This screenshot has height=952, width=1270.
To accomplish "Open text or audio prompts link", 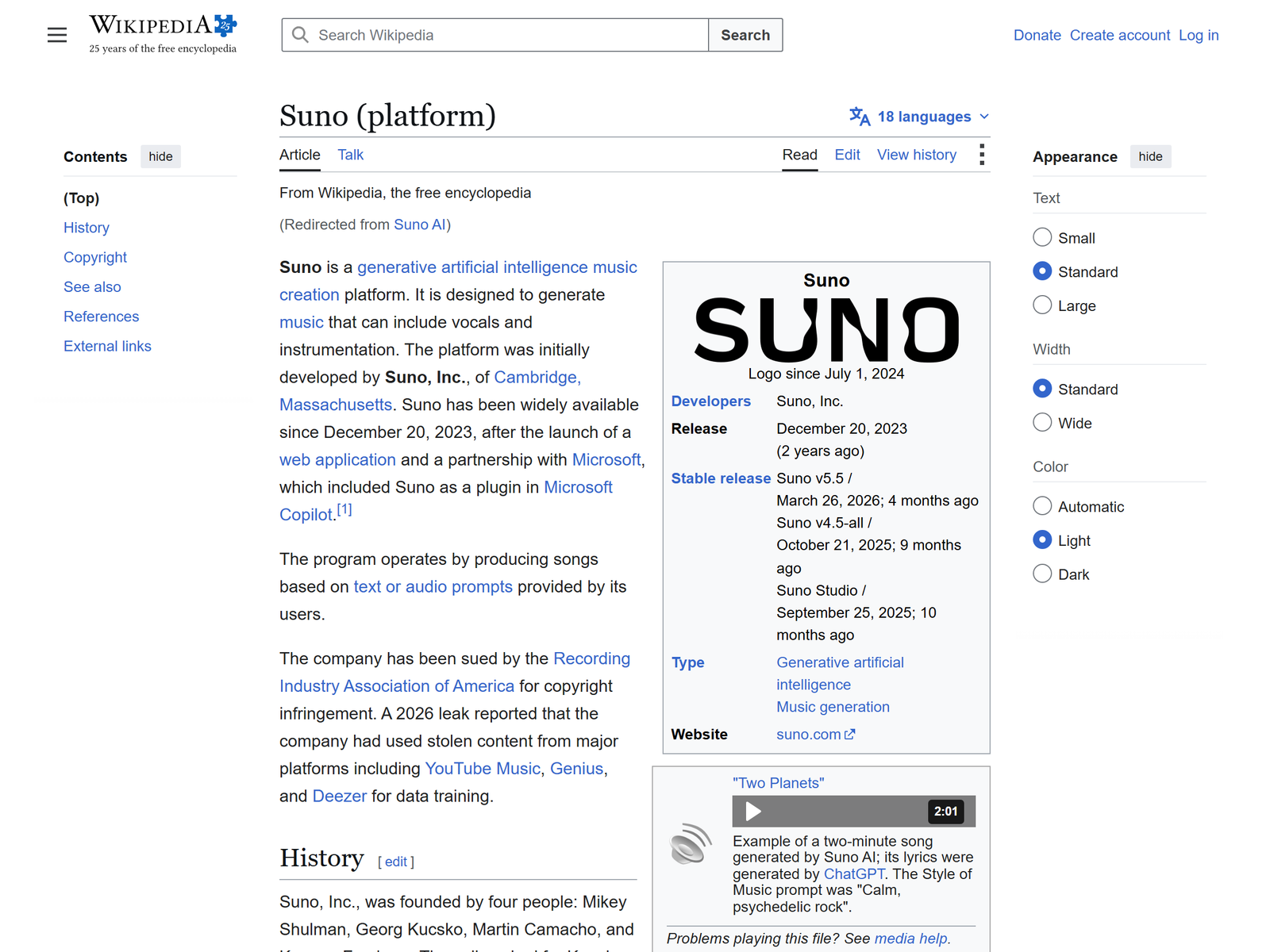I will [x=433, y=586].
